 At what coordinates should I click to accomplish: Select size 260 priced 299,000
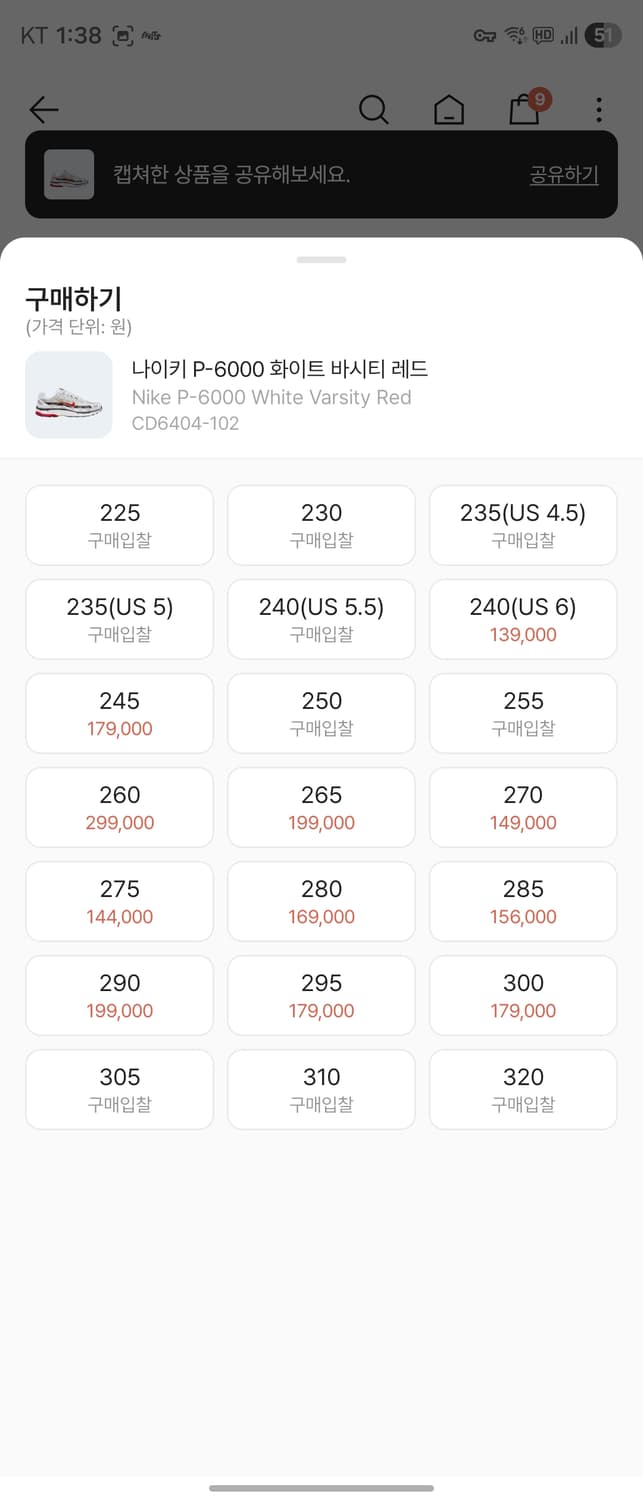click(120, 807)
